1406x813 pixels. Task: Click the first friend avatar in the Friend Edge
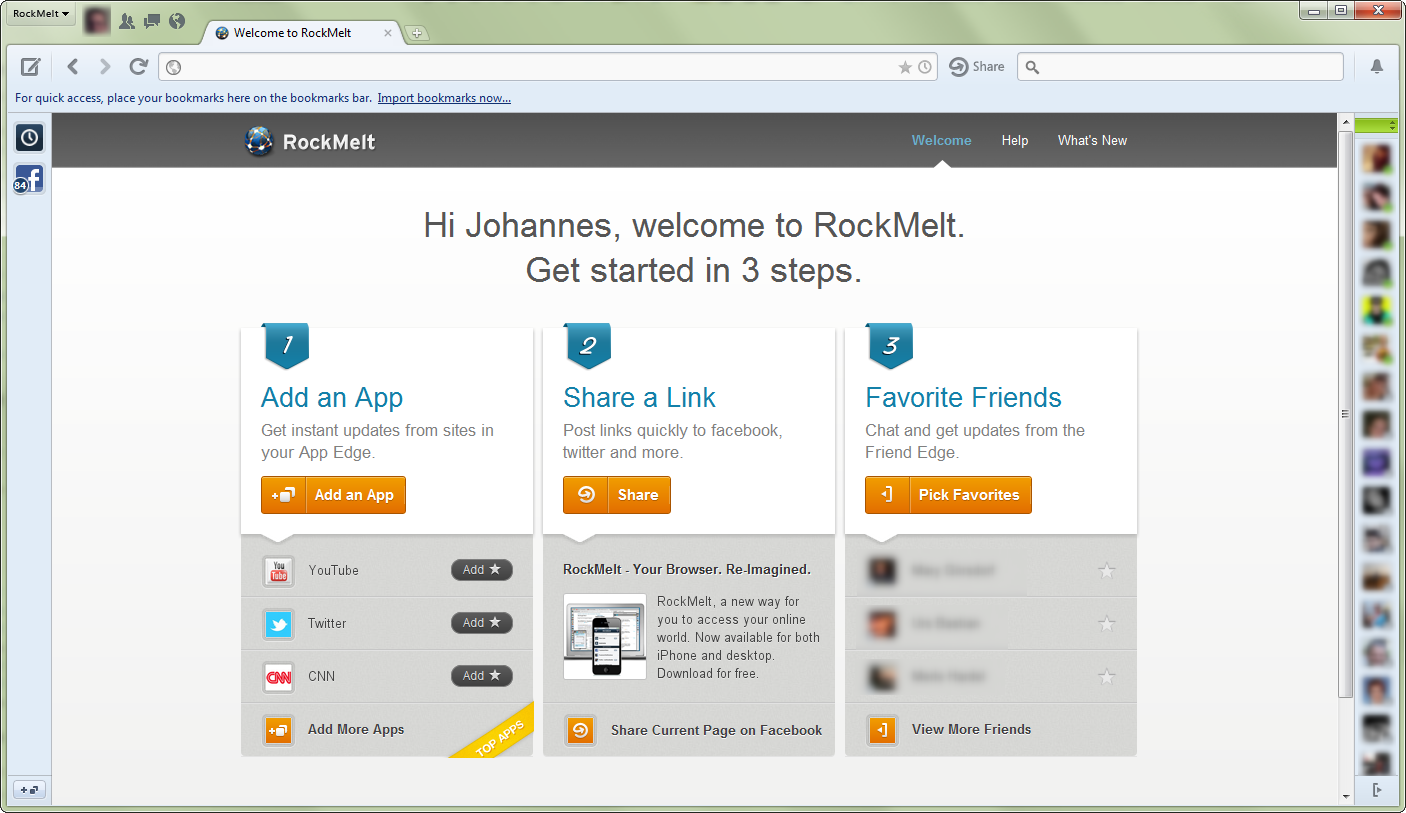[x=1377, y=158]
